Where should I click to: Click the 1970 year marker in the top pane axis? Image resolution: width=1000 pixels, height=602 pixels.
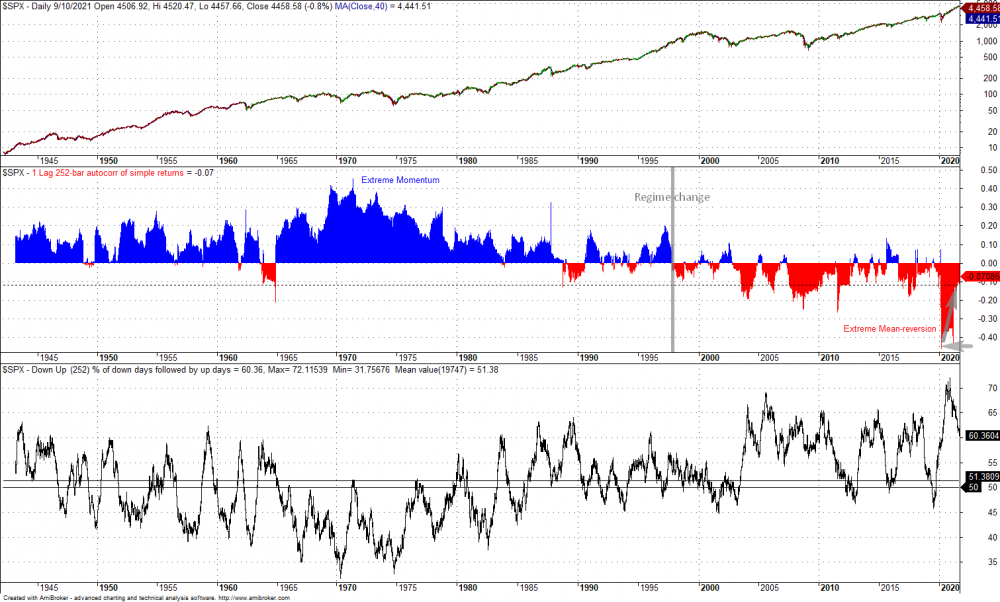pos(347,160)
